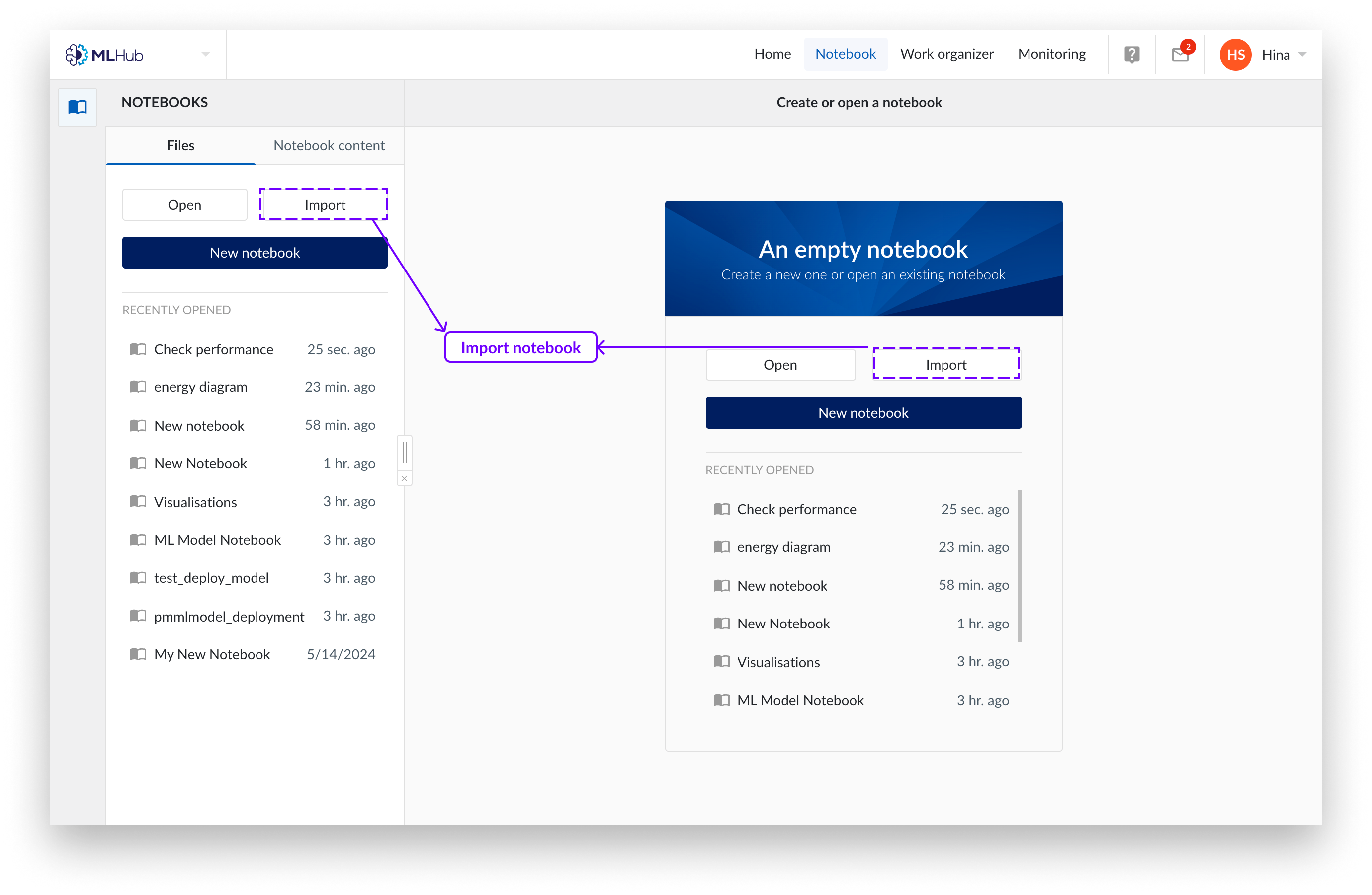The image size is (1372, 895).
Task: Open the help question mark icon
Action: click(x=1131, y=55)
